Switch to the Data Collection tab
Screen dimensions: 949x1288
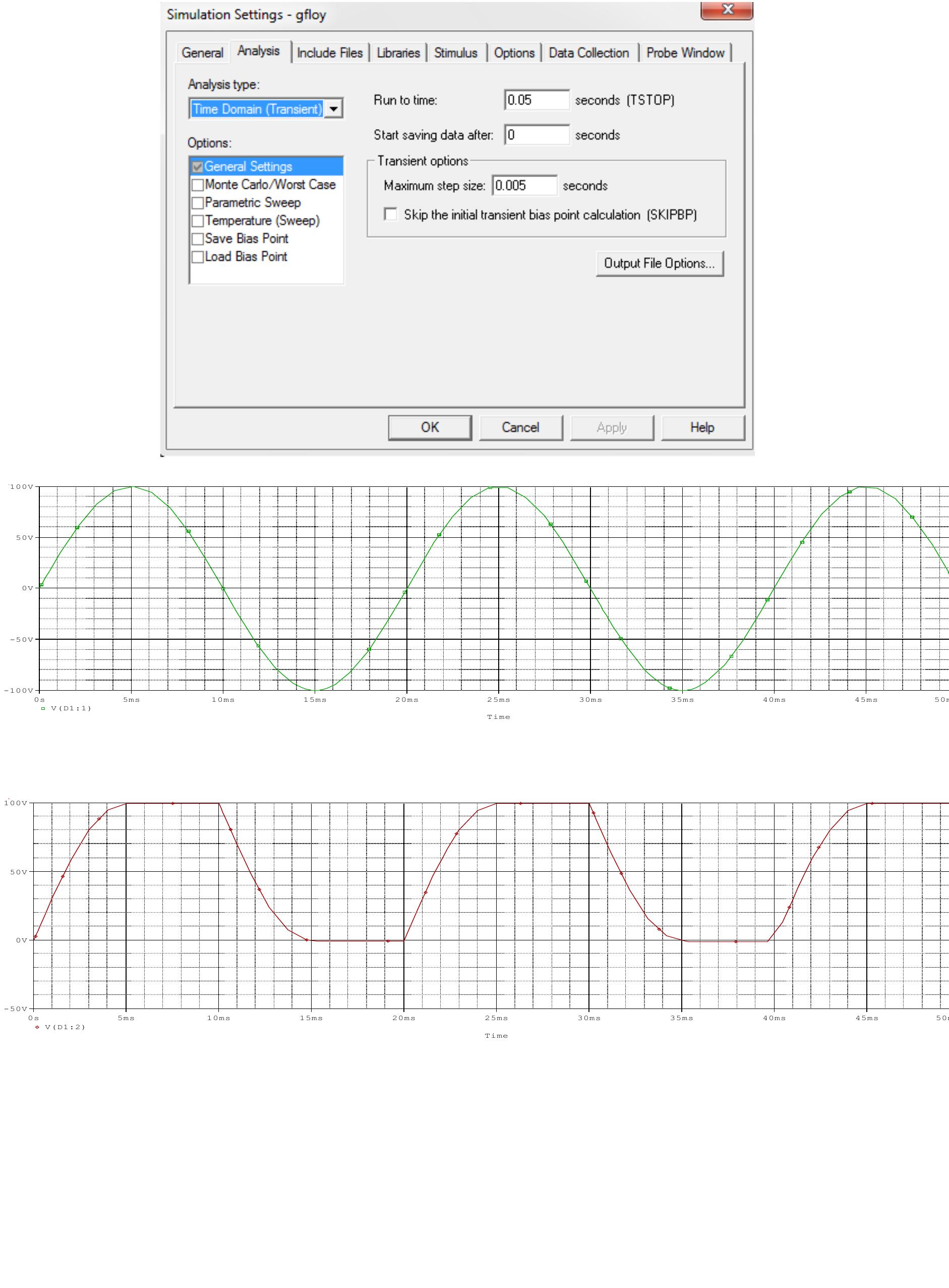[589, 53]
